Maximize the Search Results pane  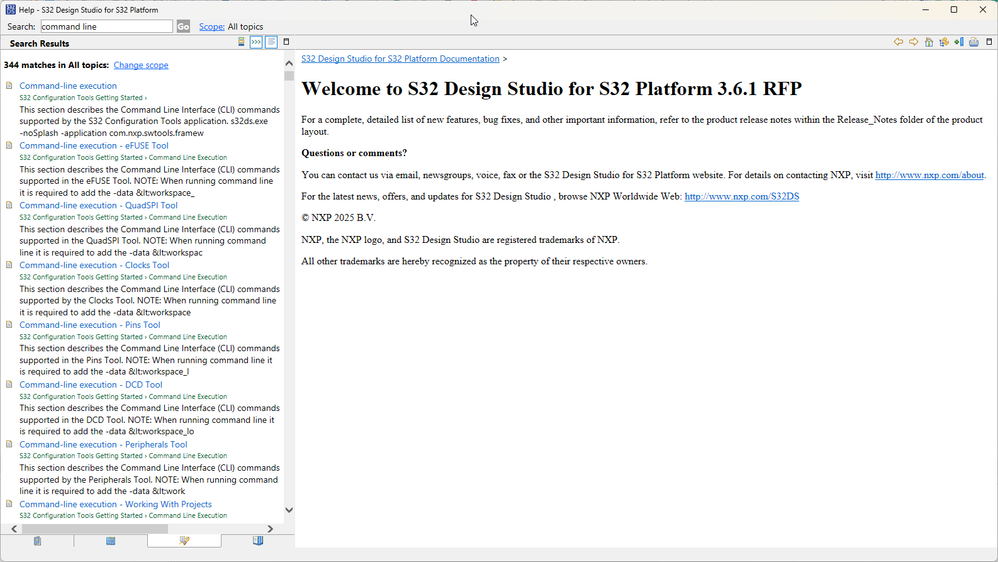pos(286,42)
